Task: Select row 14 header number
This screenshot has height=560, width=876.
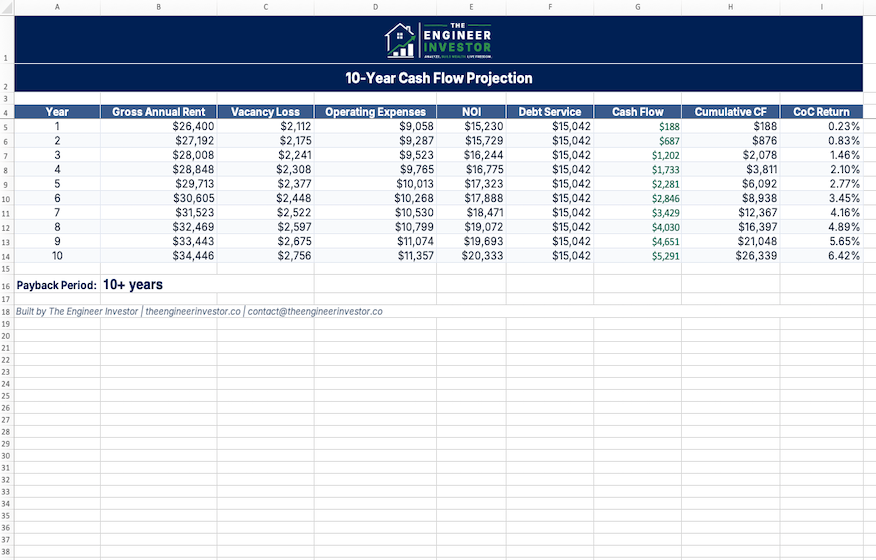Action: (x=6, y=257)
